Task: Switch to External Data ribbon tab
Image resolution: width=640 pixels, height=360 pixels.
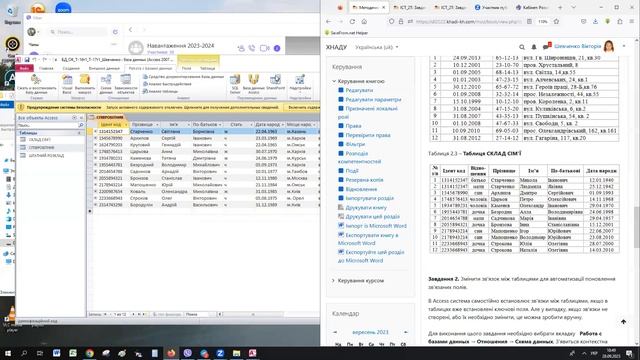Action: click(104, 68)
